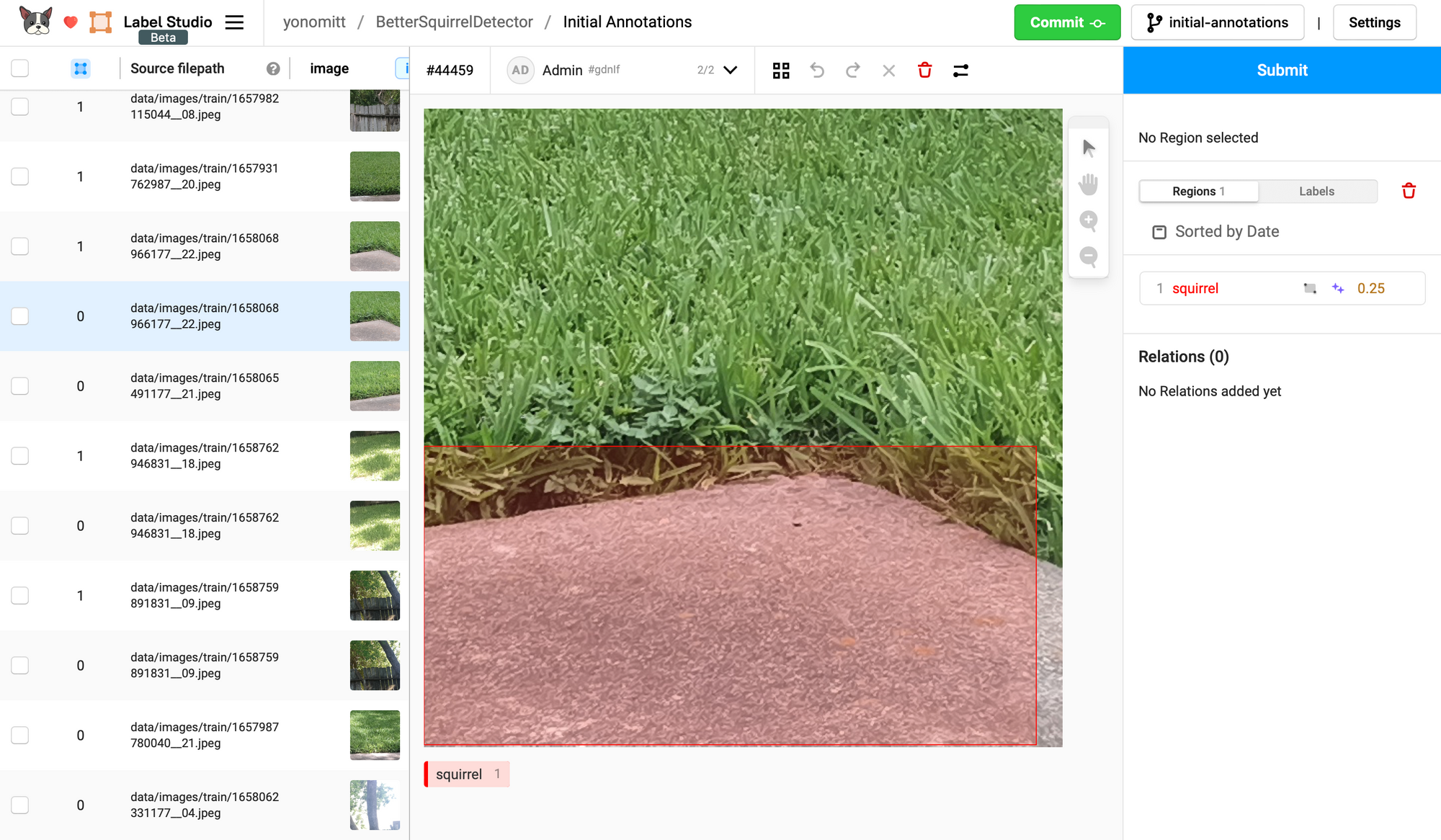Screen dimensions: 1441x840
Task: Toggle the select-all checkbox in table header
Action: coord(20,68)
